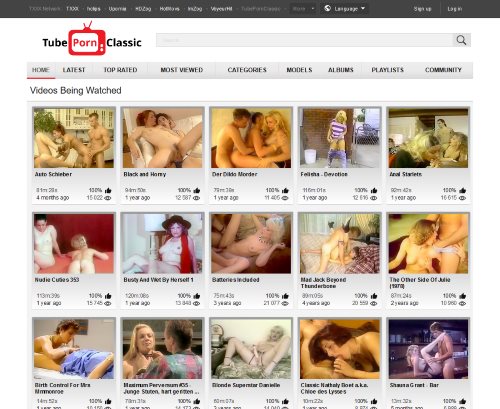
Task: Select the Most Viewed tab
Action: (182, 70)
